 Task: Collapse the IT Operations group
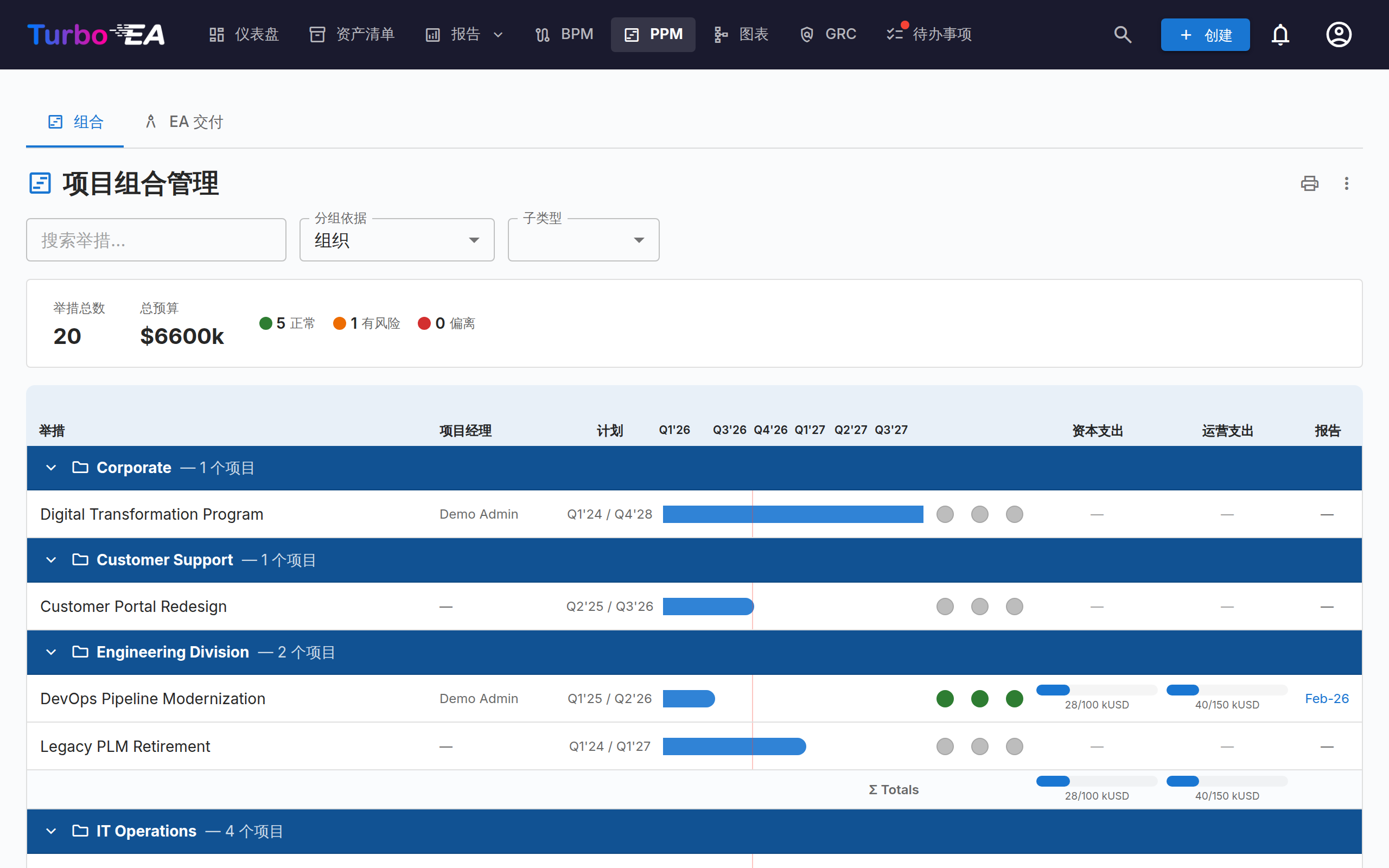51,831
